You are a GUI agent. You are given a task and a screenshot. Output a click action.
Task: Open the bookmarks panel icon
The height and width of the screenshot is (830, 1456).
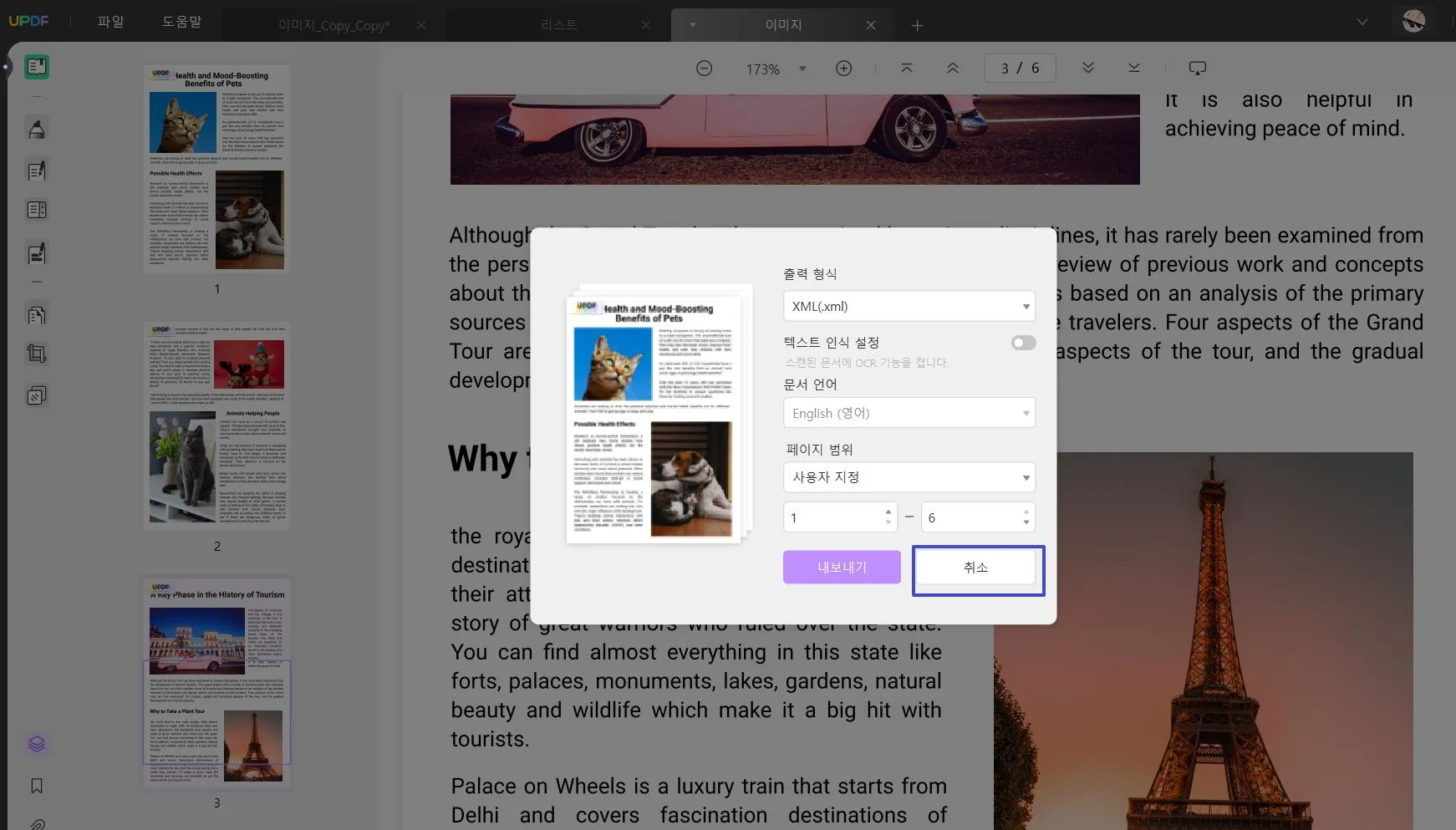[37, 786]
